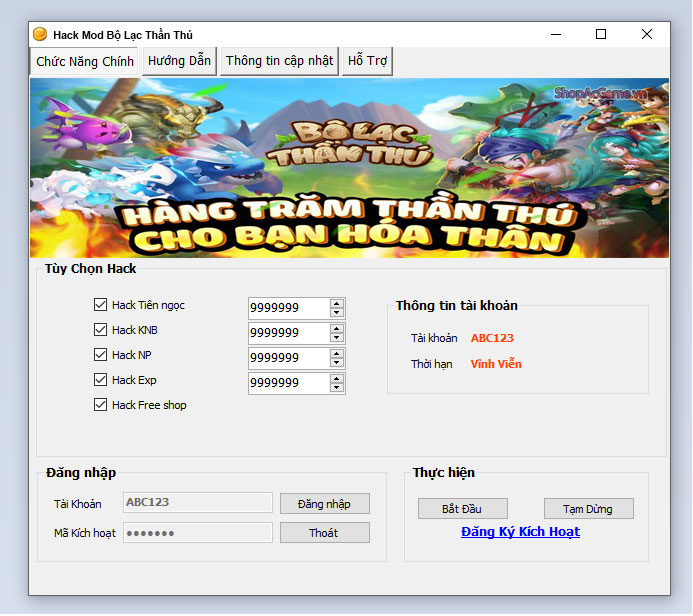The height and width of the screenshot is (616, 693).
Task: Click the Tài Khoản login input field
Action: pyautogui.click(x=198, y=503)
